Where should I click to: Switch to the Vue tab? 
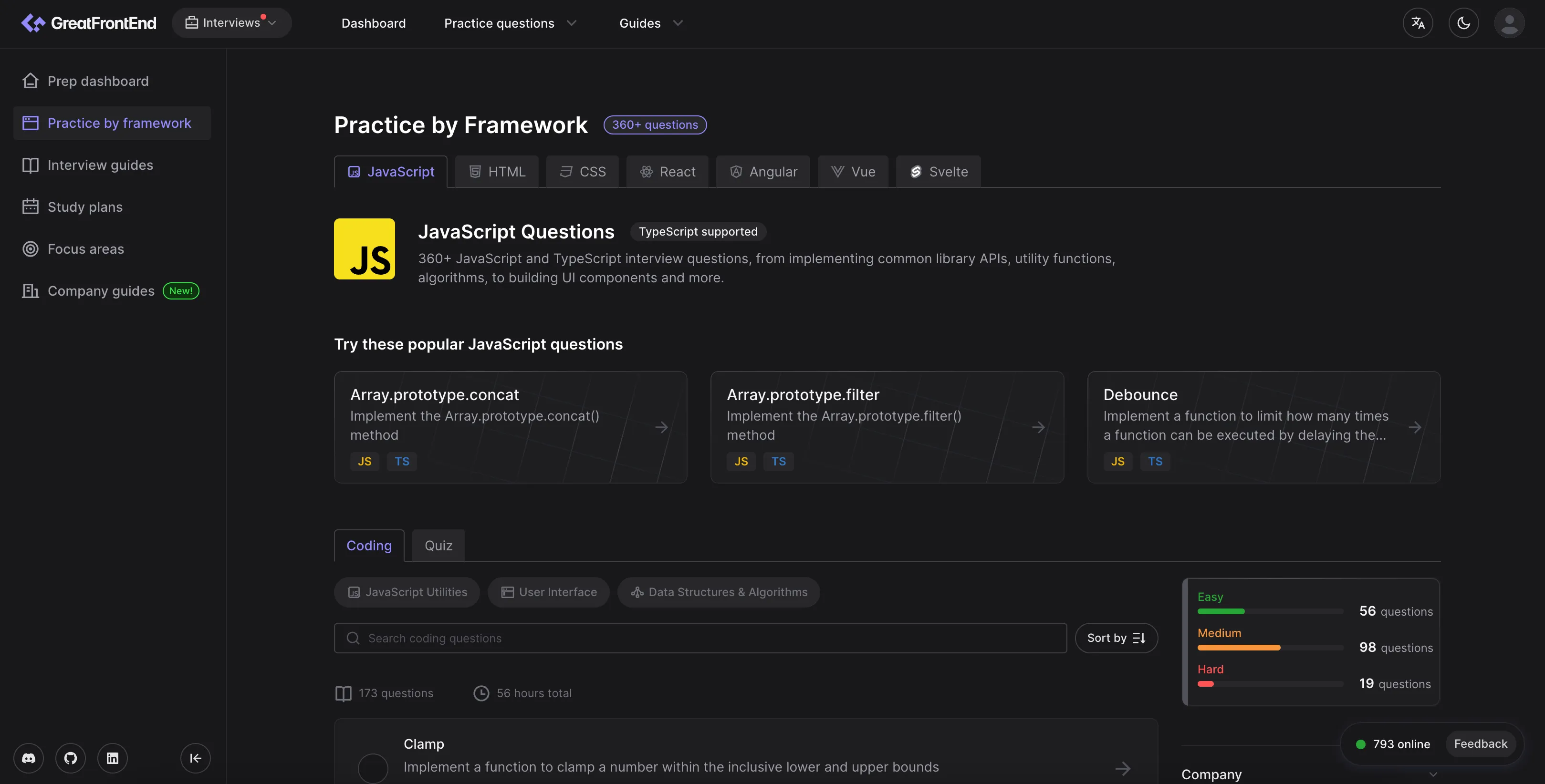pos(853,171)
